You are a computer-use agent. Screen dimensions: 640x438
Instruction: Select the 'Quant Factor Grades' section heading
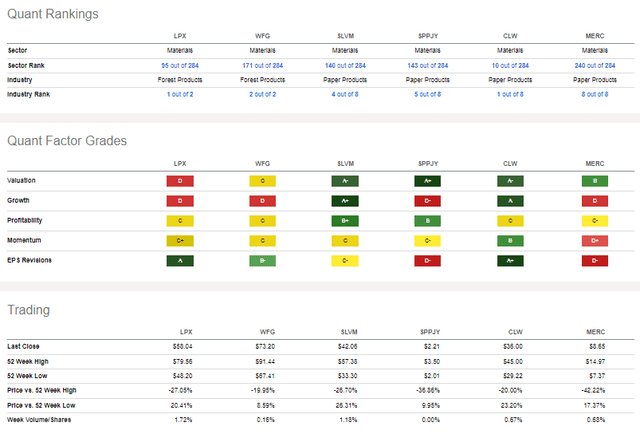coord(67,141)
